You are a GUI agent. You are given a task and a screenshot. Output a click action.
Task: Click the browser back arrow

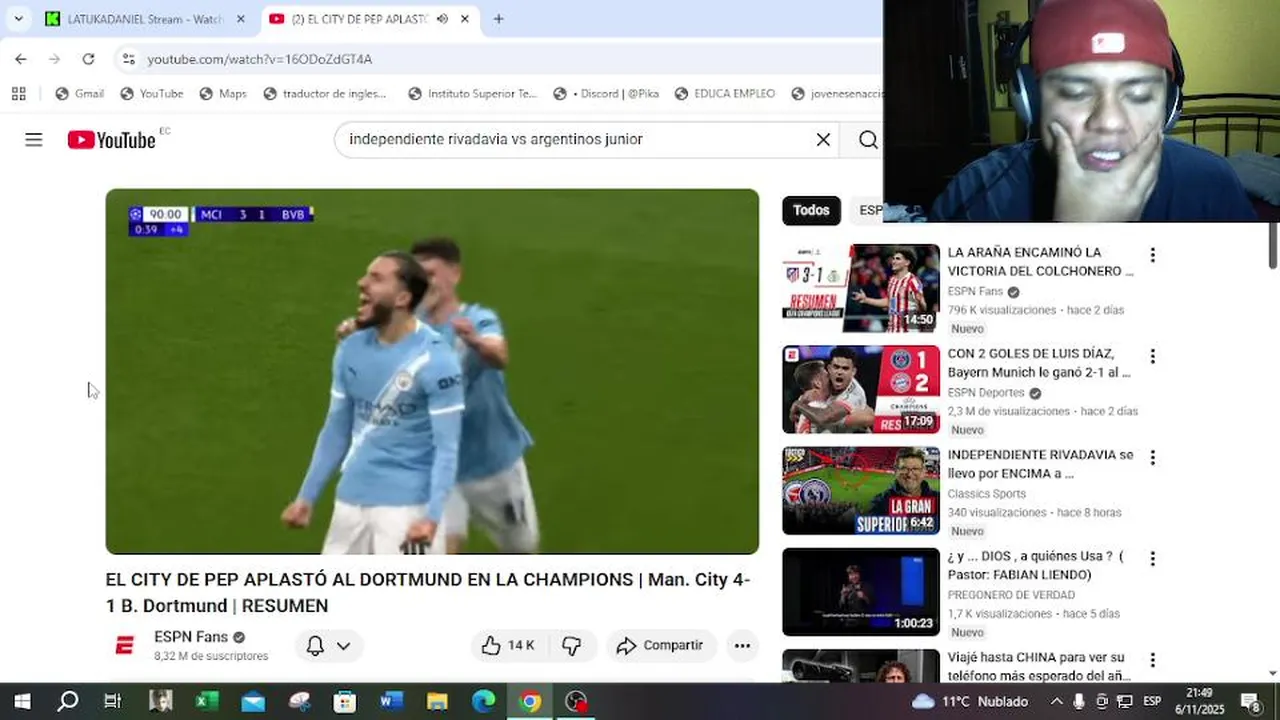coord(21,59)
